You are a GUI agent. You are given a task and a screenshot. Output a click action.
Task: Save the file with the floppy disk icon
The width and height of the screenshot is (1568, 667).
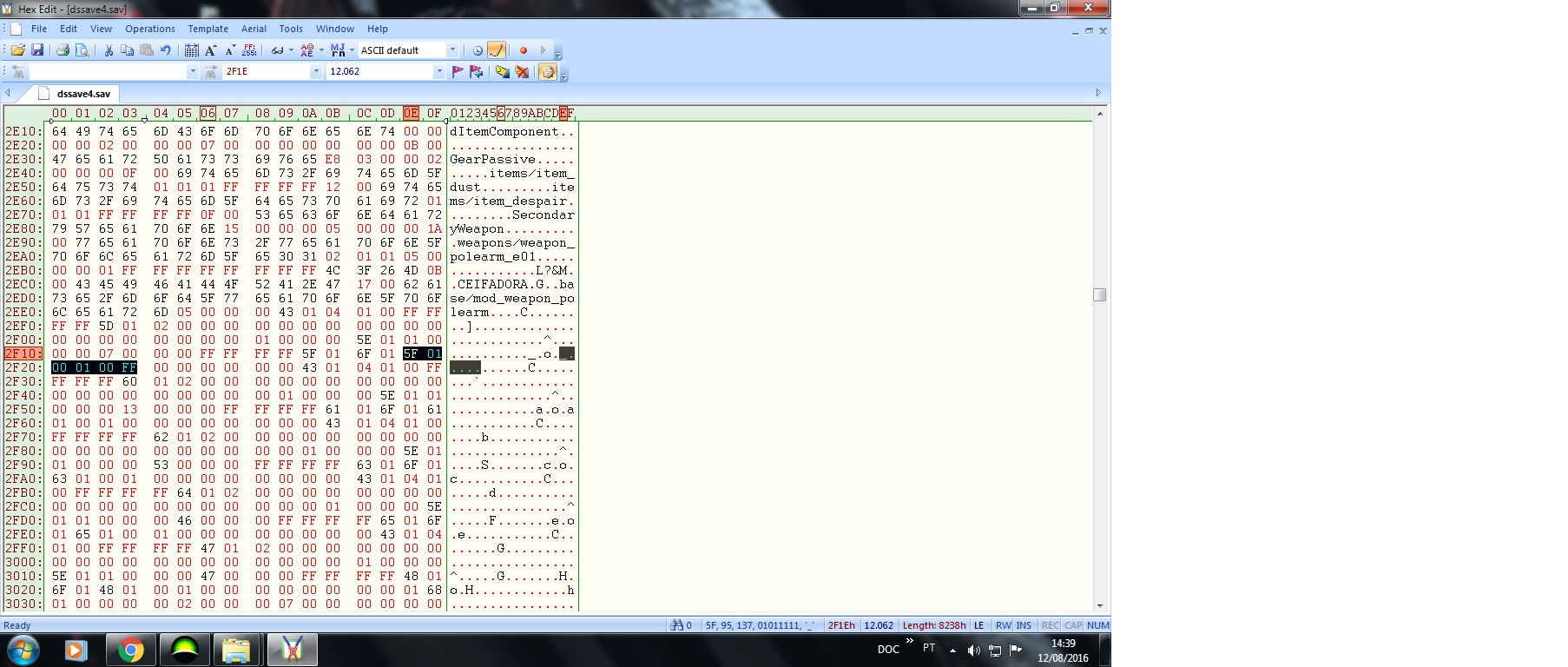tap(37, 50)
